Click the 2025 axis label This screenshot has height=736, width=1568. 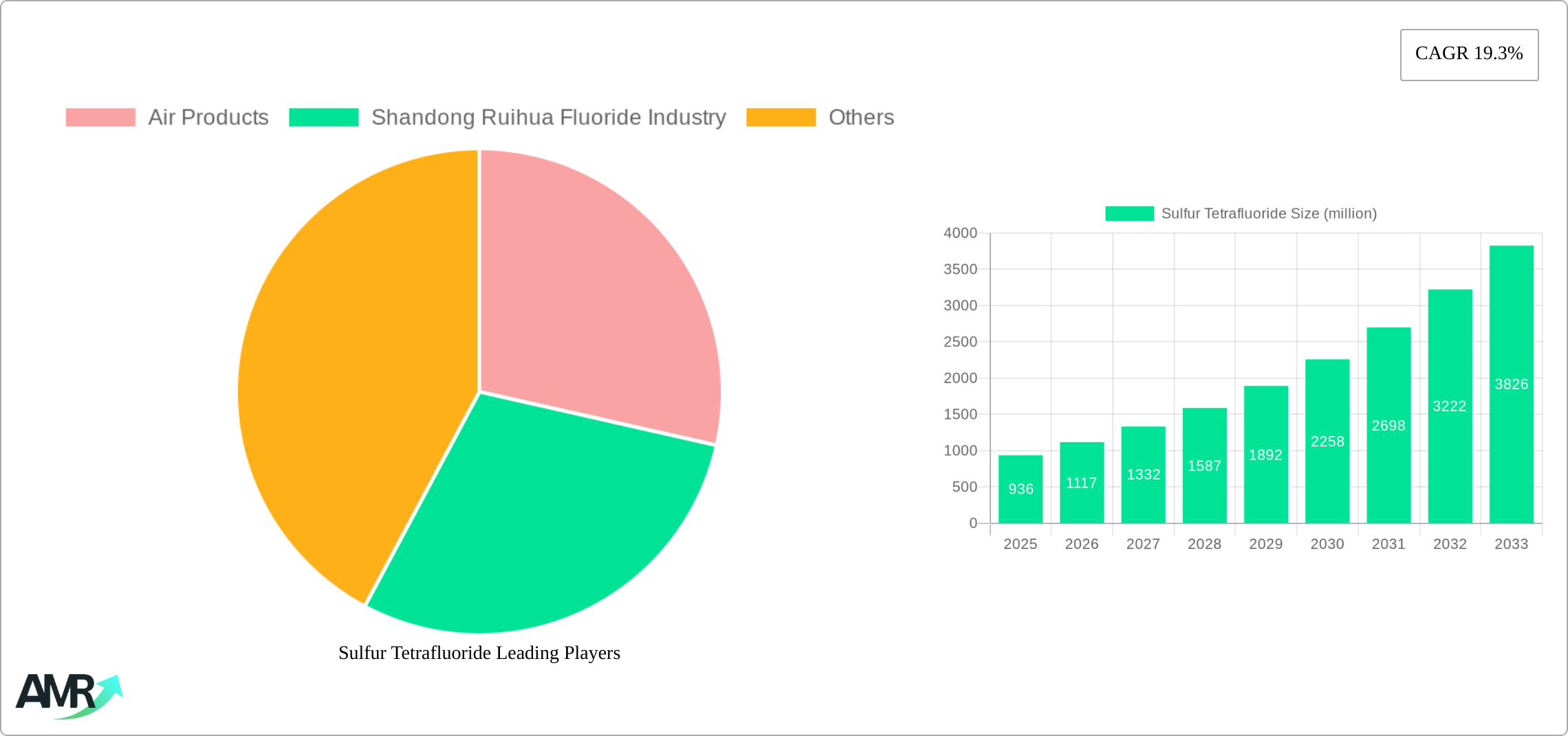click(1021, 544)
